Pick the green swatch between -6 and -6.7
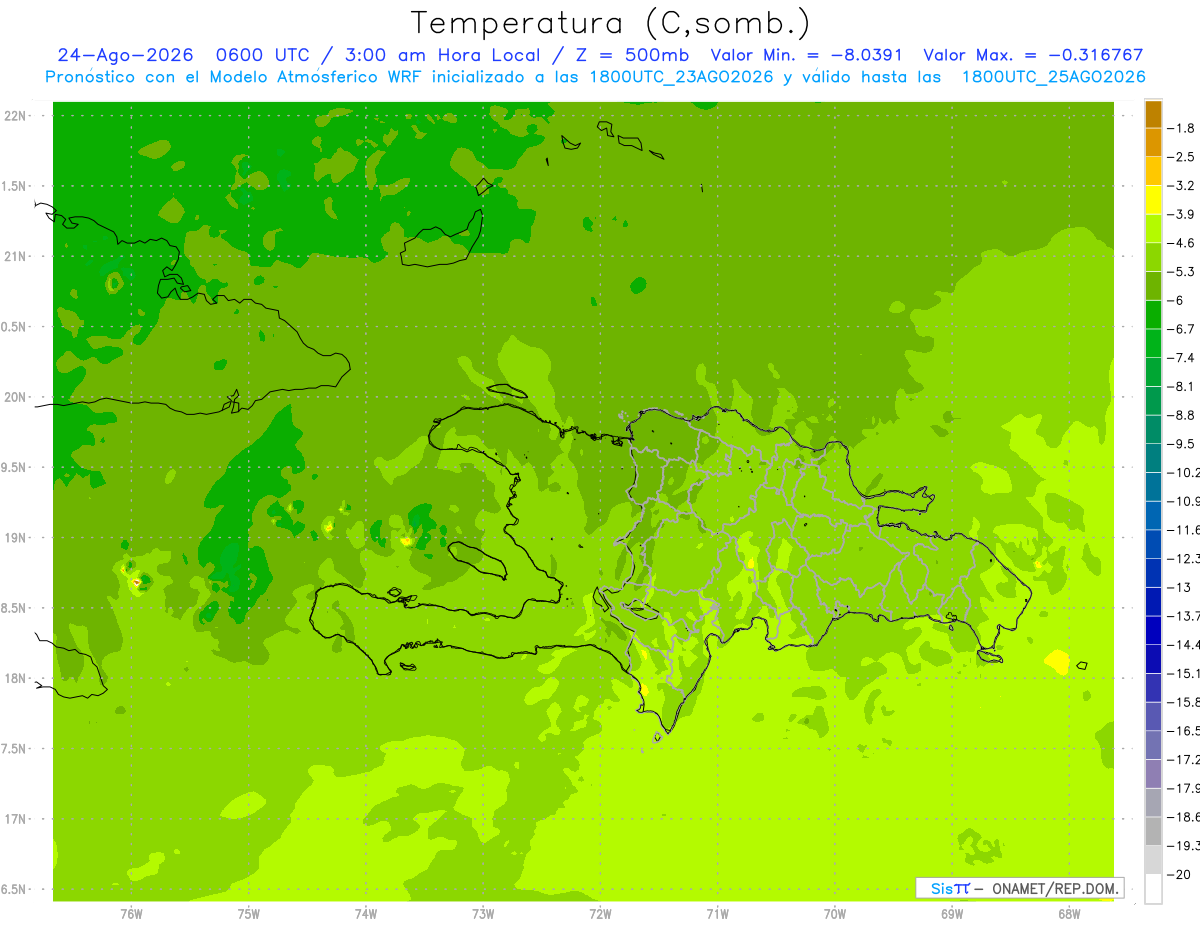This screenshot has height=927, width=1200. pyautogui.click(x=1153, y=315)
